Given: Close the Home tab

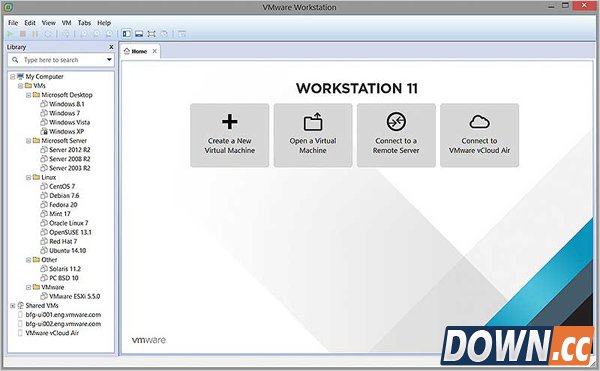Looking at the screenshot, I should 155,51.
